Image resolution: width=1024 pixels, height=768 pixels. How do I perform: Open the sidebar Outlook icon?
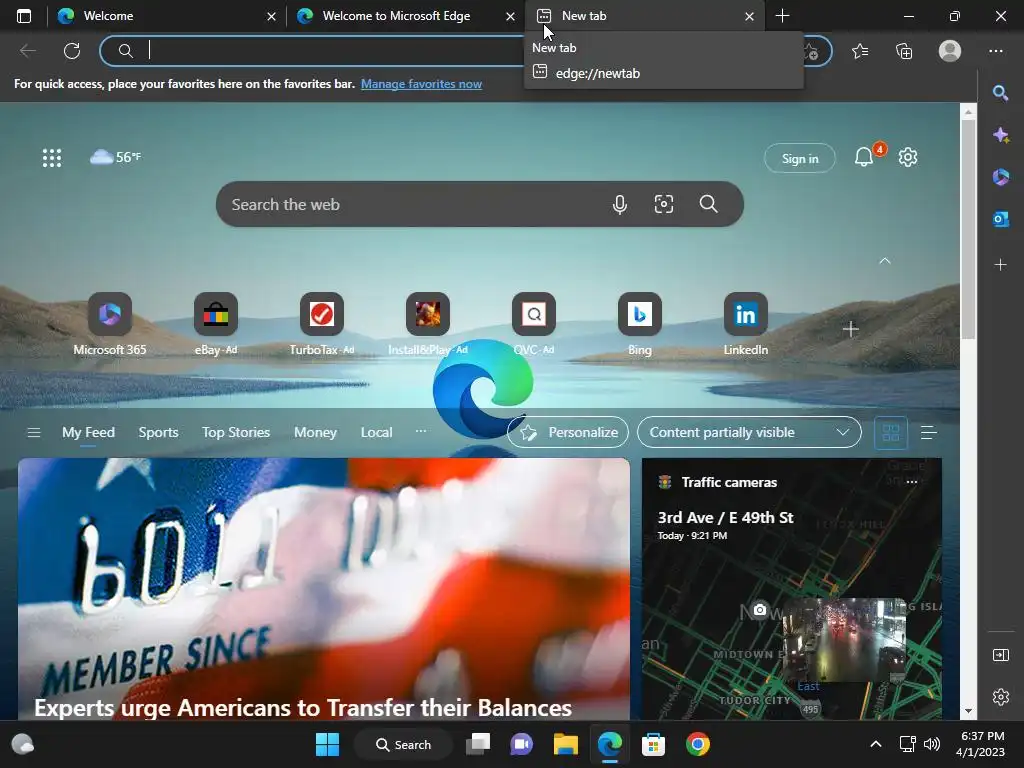coord(1000,219)
